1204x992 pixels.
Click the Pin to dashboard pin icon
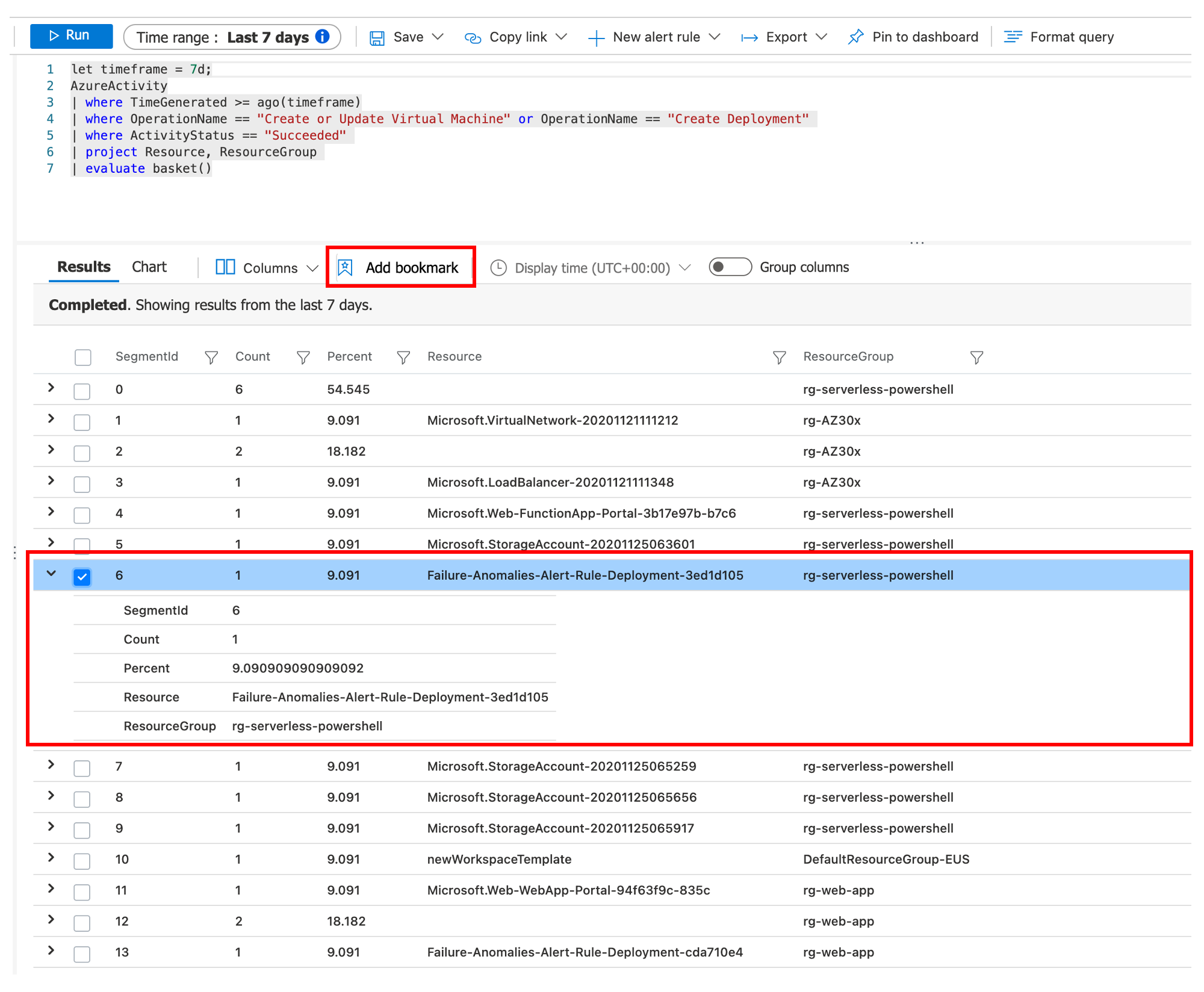[x=855, y=37]
